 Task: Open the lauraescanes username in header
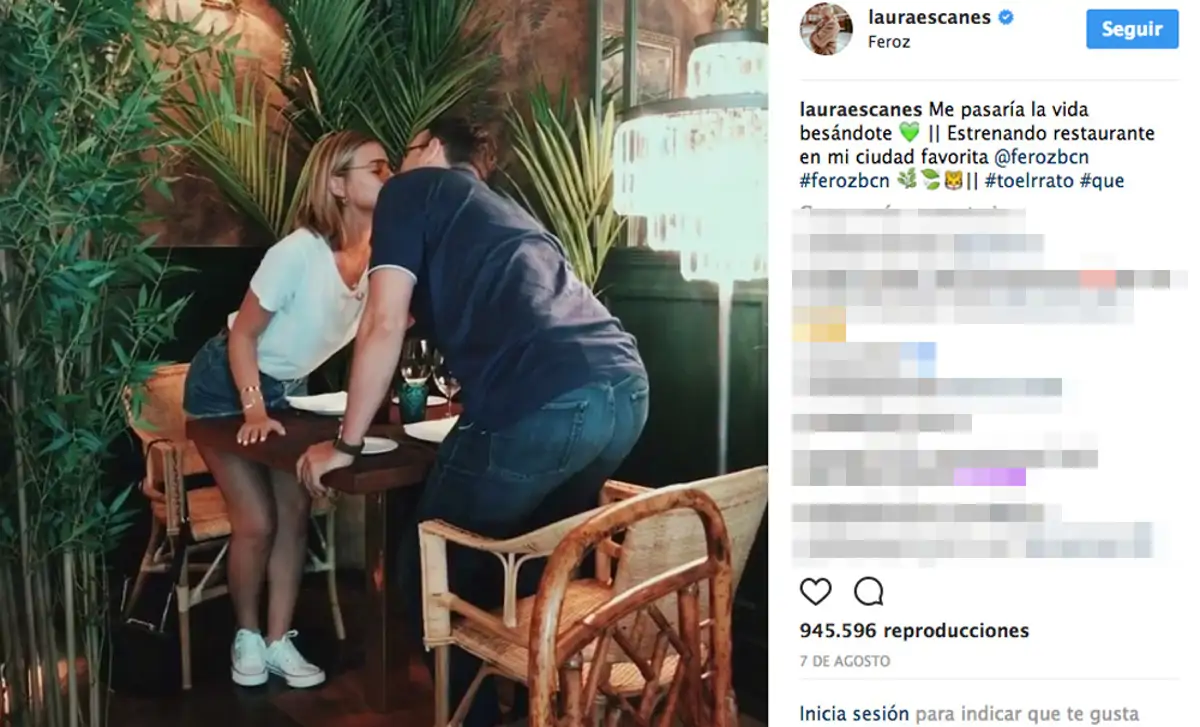(929, 17)
